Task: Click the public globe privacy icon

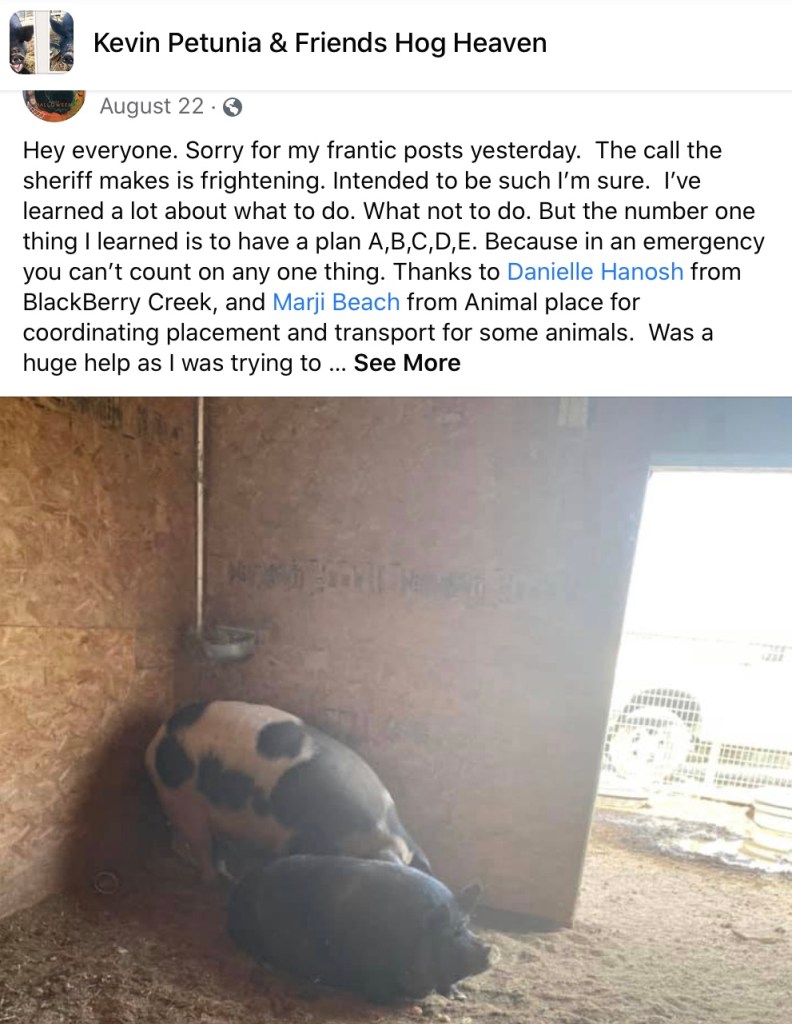Action: click(232, 106)
